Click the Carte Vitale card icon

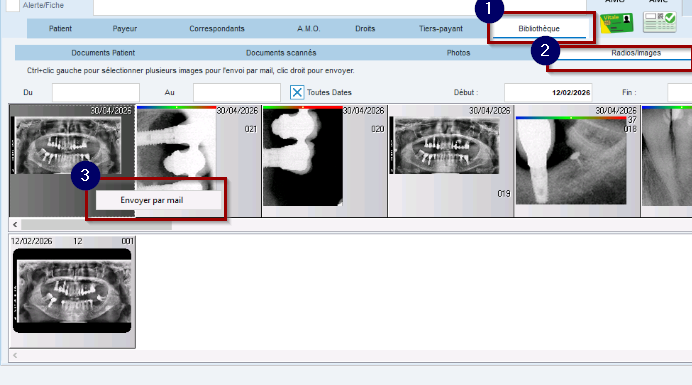[617, 23]
